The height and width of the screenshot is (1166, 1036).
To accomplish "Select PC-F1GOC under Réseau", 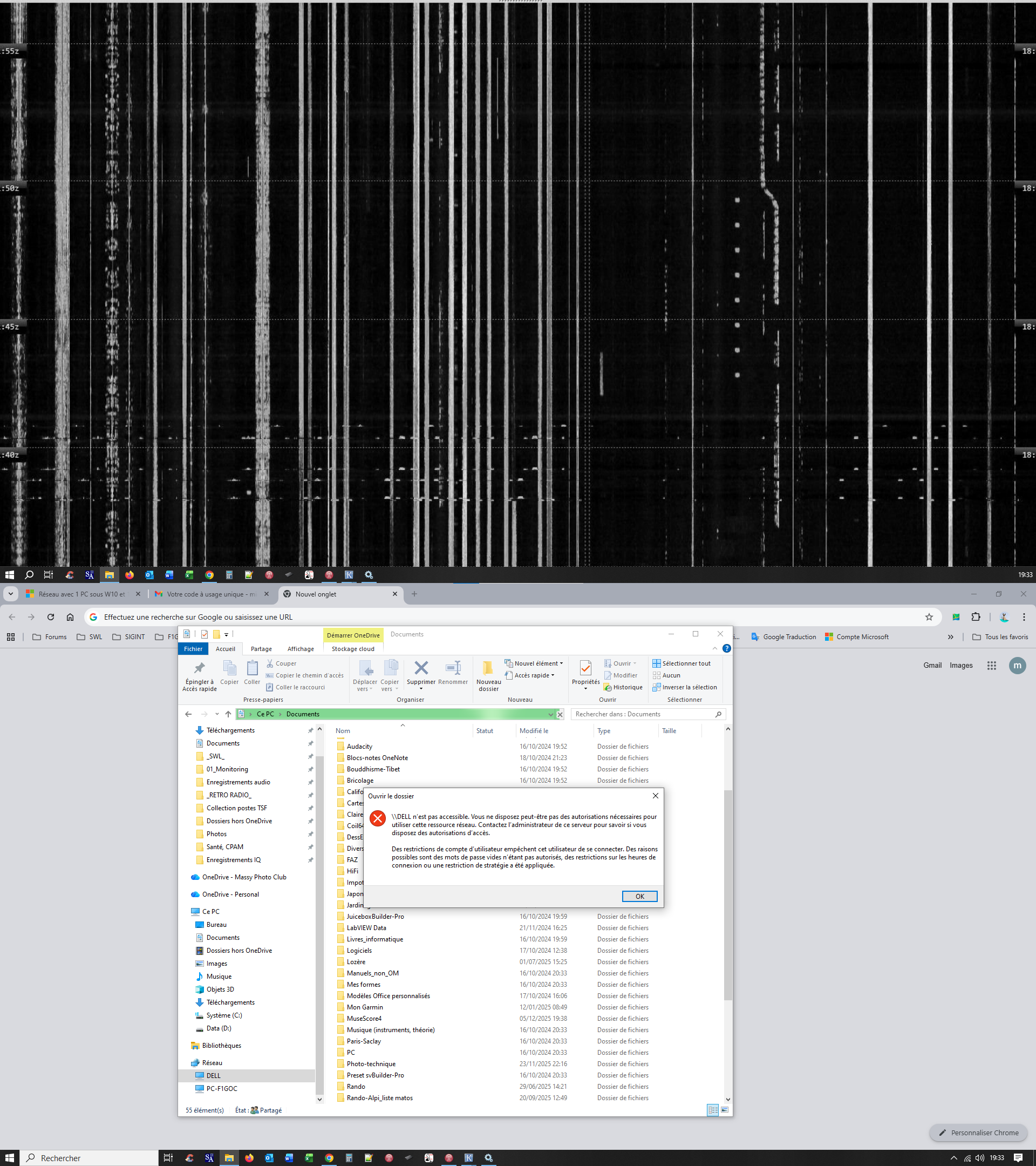I will tap(221, 1088).
